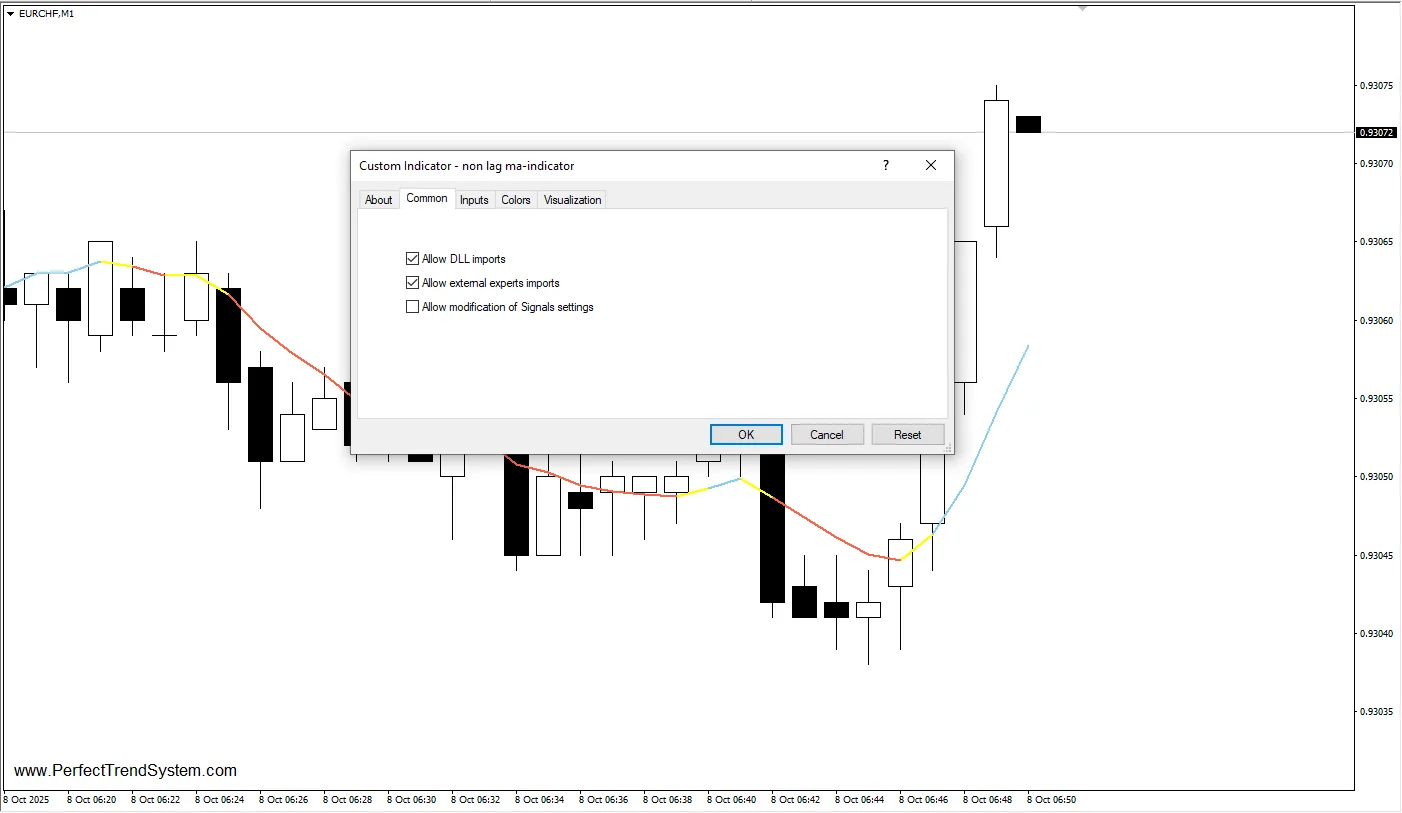The height and width of the screenshot is (813, 1402).
Task: Uncheck Allow external experts imports
Action: click(x=412, y=283)
